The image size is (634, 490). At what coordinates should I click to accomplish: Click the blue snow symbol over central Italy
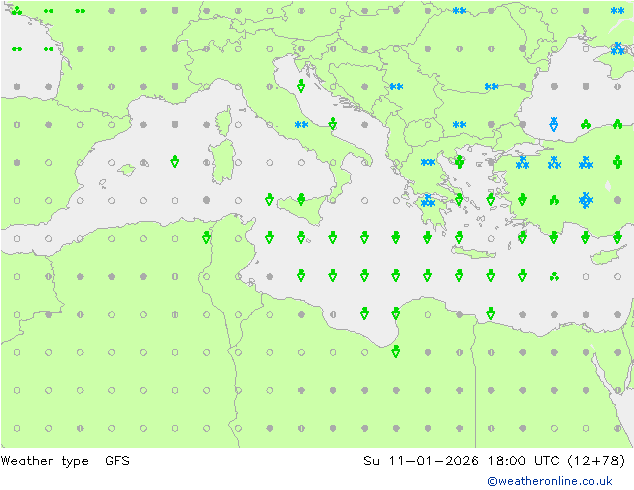[x=301, y=125]
